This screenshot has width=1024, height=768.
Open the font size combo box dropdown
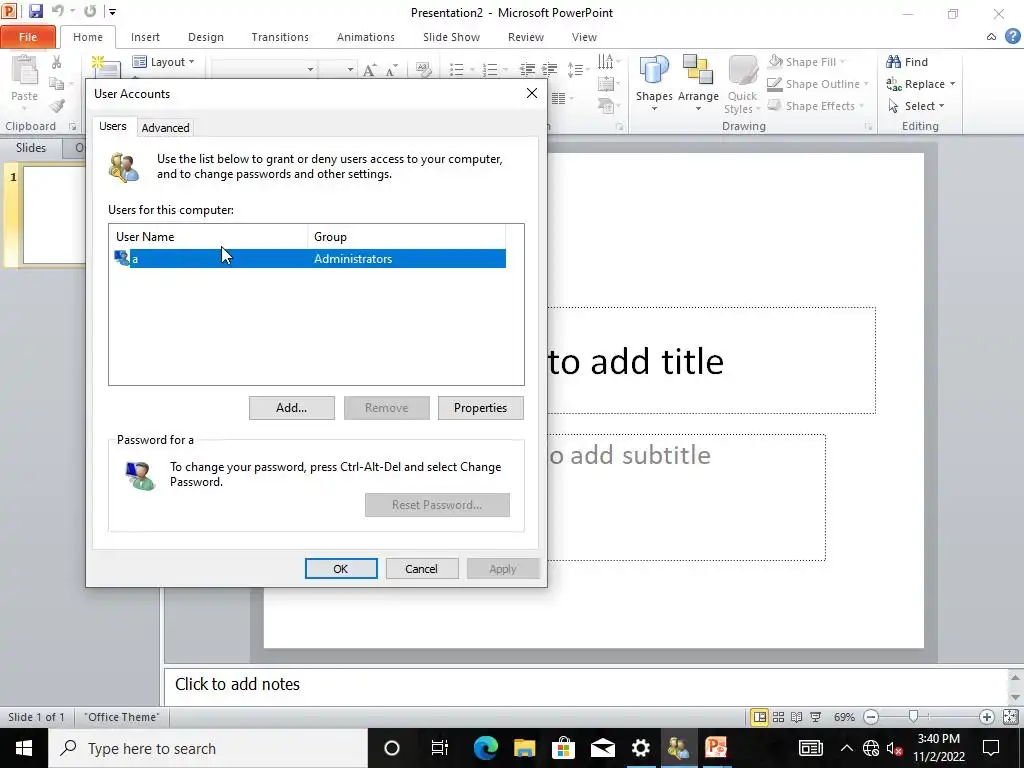pos(350,70)
